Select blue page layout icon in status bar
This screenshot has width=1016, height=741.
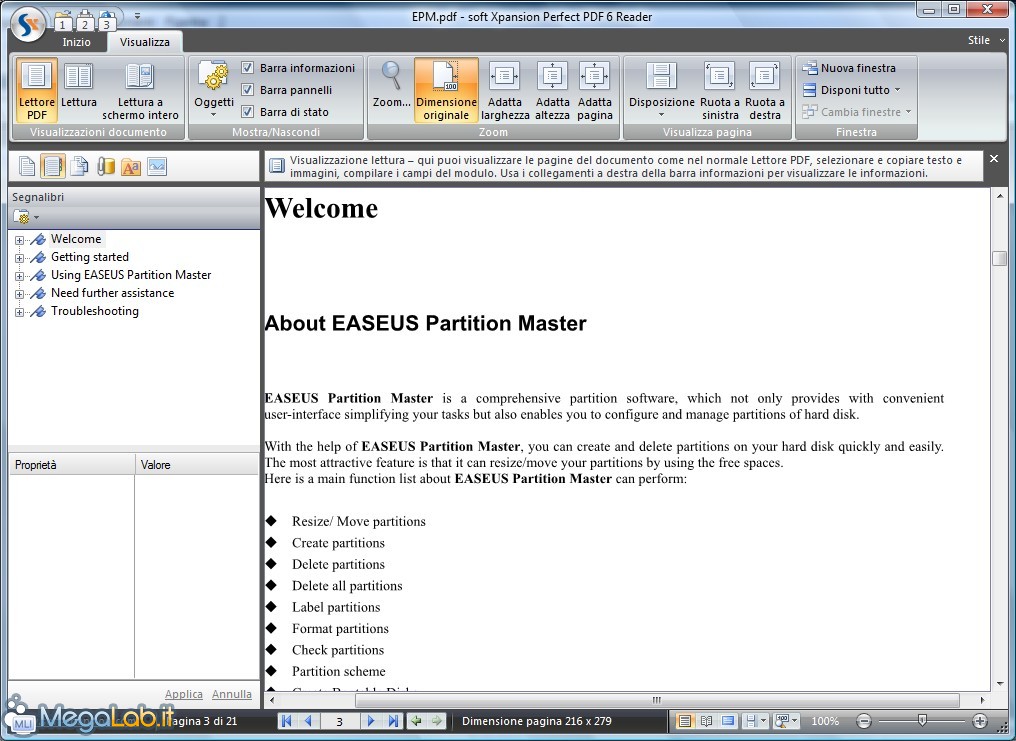[728, 720]
